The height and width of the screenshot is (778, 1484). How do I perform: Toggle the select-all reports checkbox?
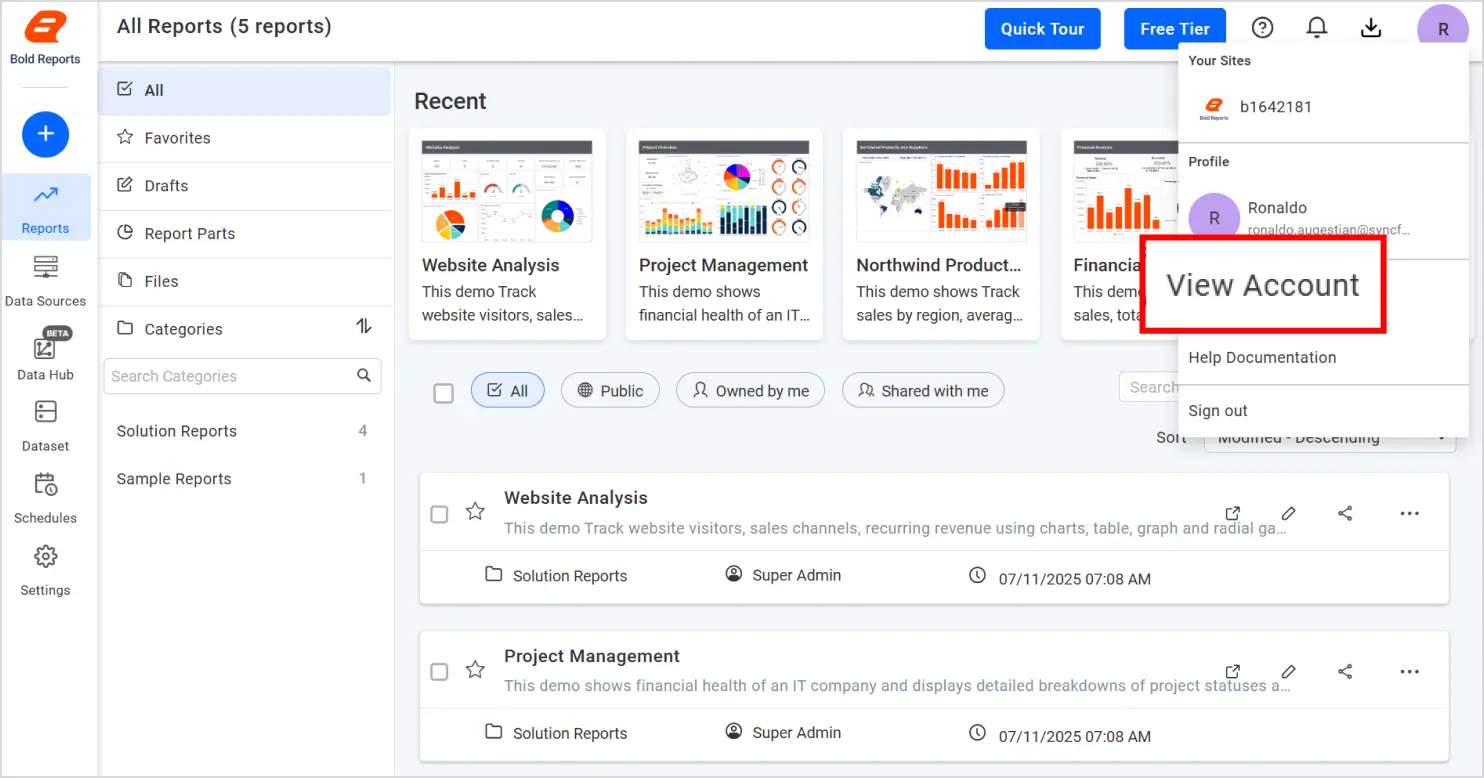(x=443, y=393)
